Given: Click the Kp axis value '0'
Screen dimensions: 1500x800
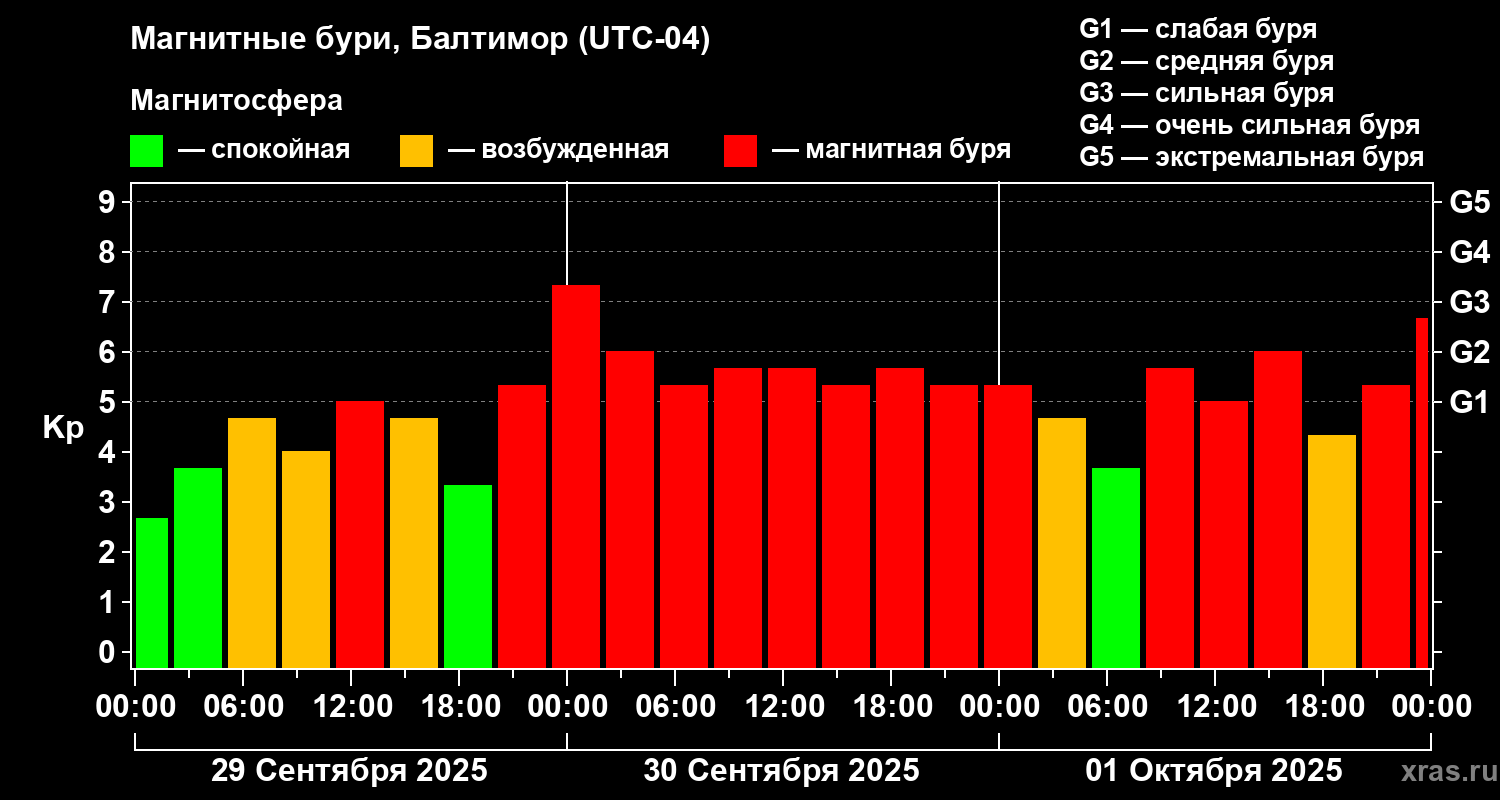Looking at the screenshot, I should pyautogui.click(x=109, y=652).
